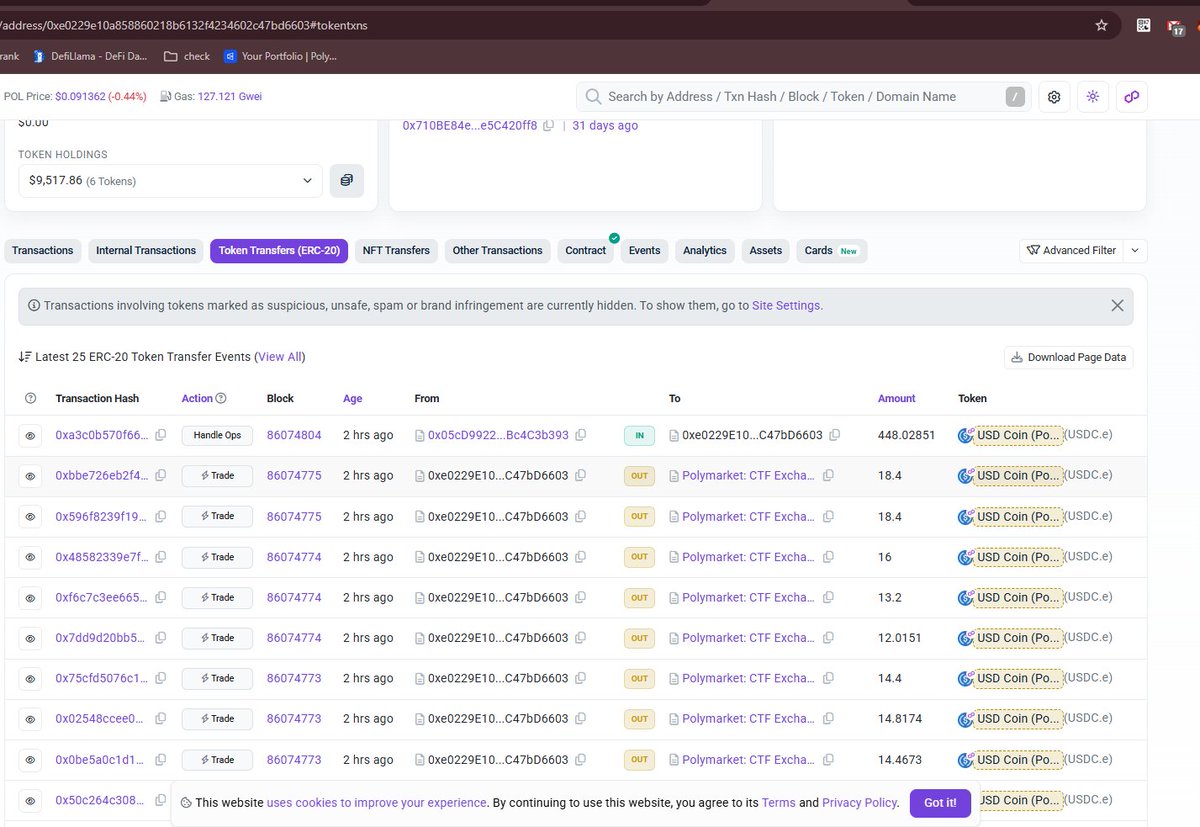
Task: Open block 86074804
Action: coord(294,435)
